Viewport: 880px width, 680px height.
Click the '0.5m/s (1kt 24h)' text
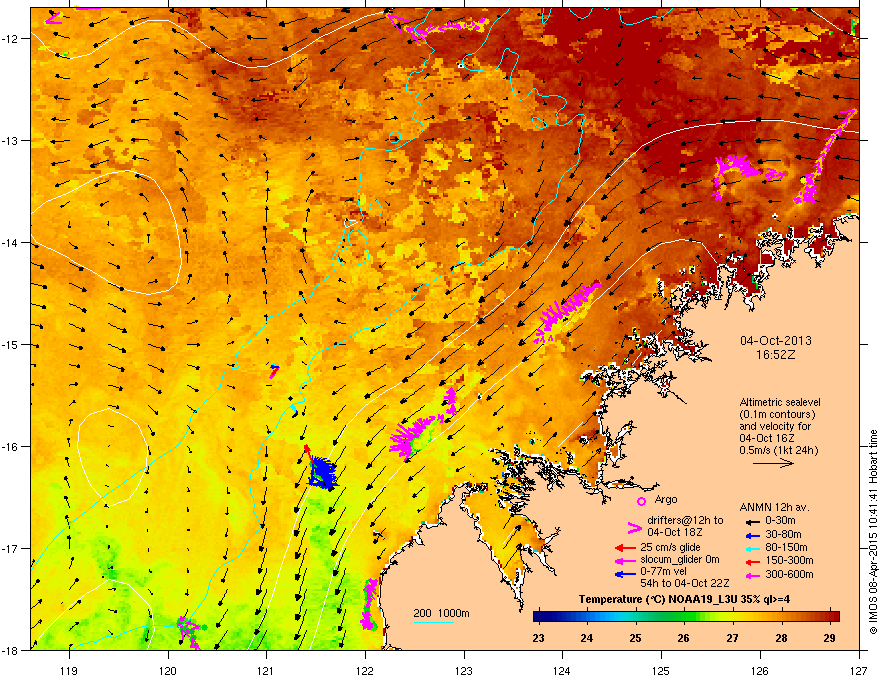tap(779, 451)
